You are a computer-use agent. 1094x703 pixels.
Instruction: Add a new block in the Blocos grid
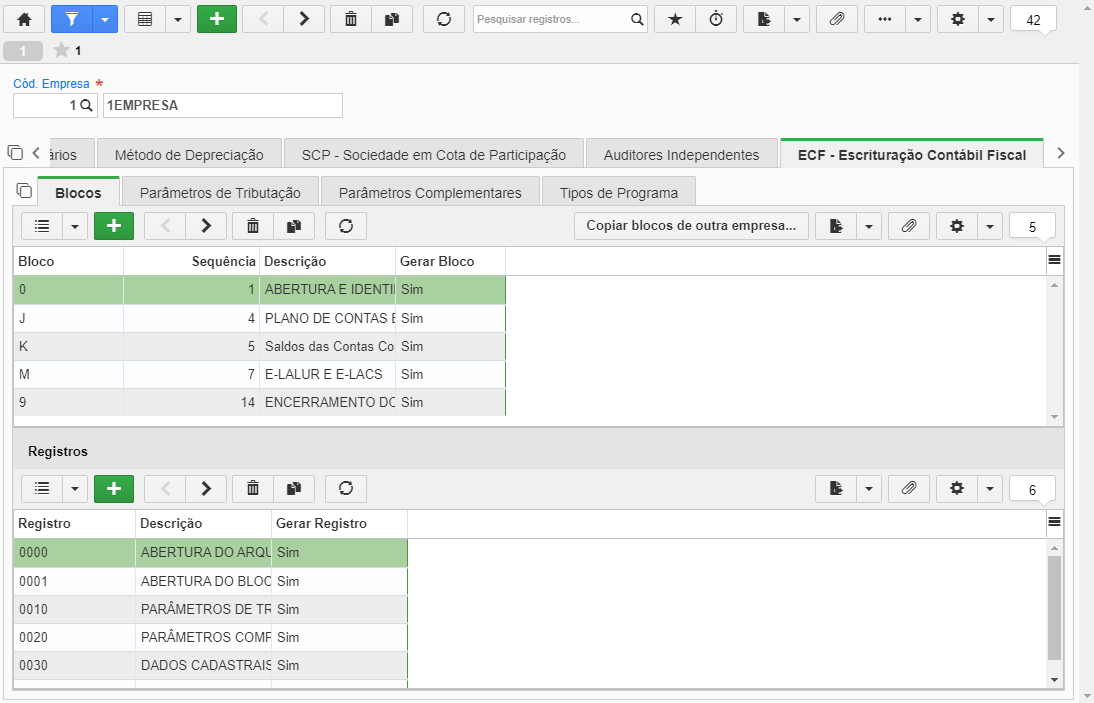click(x=114, y=226)
